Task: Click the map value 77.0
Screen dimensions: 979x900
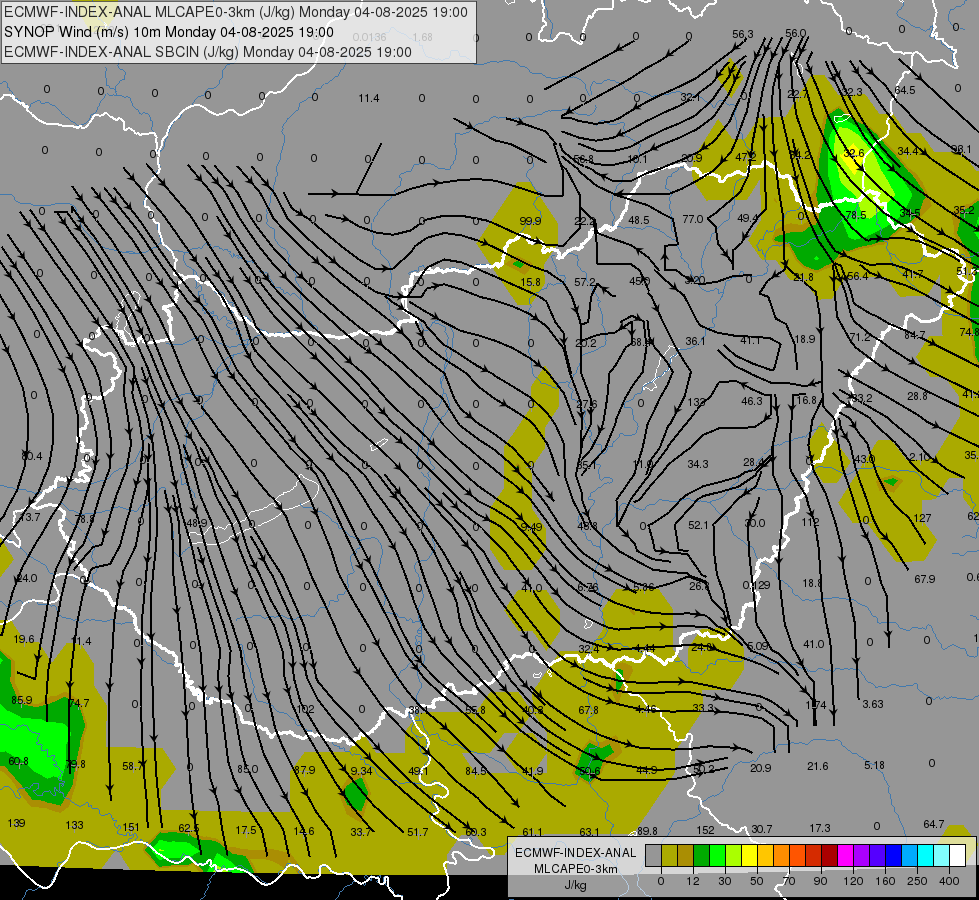Action: click(693, 219)
